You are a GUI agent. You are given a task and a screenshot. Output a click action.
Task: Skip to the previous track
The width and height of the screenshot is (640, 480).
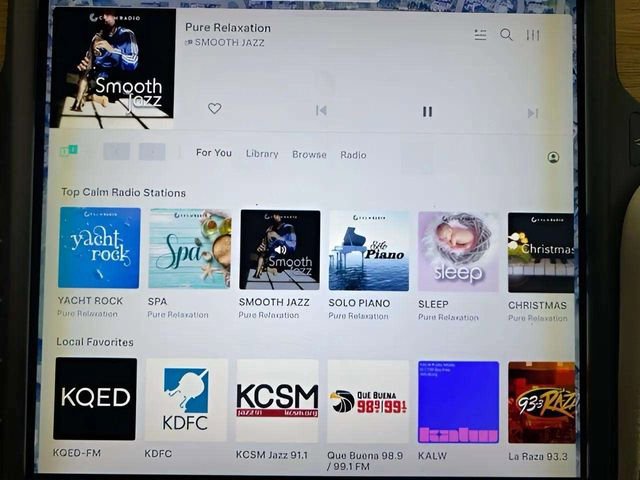point(321,111)
